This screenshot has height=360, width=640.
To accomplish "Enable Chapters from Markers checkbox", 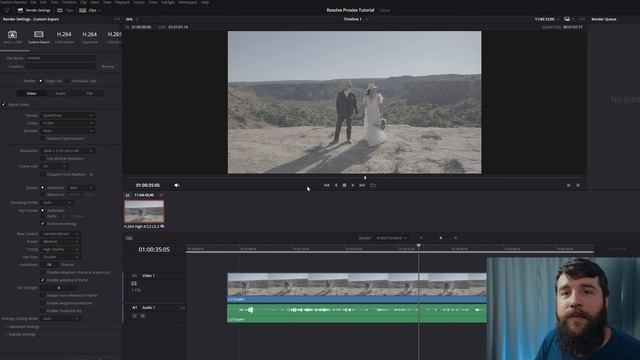I will [42, 174].
